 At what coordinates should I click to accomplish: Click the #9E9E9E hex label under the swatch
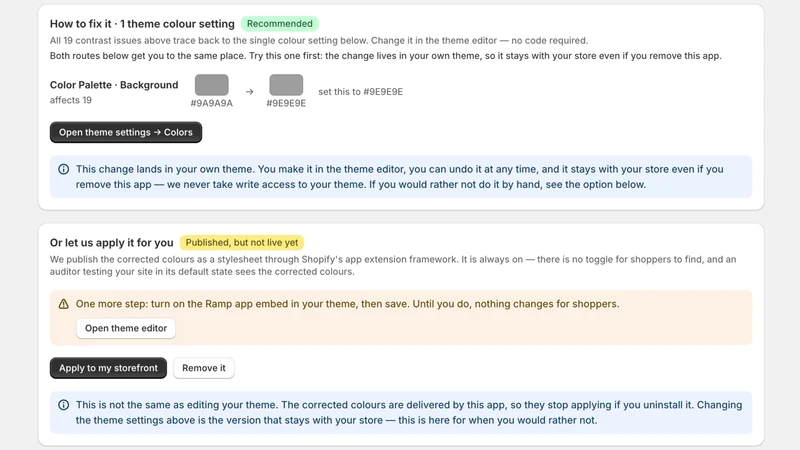coord(286,103)
